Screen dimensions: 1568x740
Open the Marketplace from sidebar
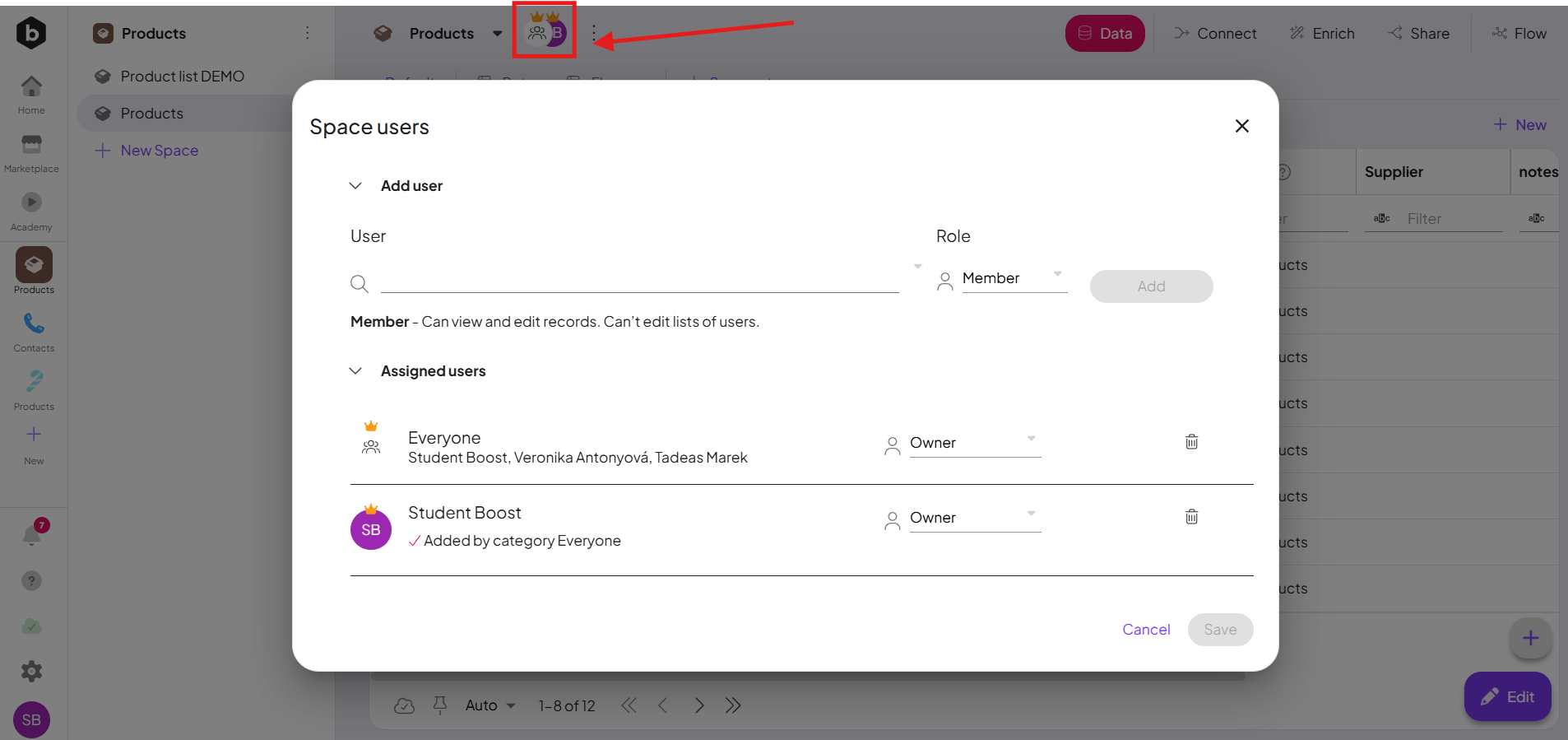point(31,146)
